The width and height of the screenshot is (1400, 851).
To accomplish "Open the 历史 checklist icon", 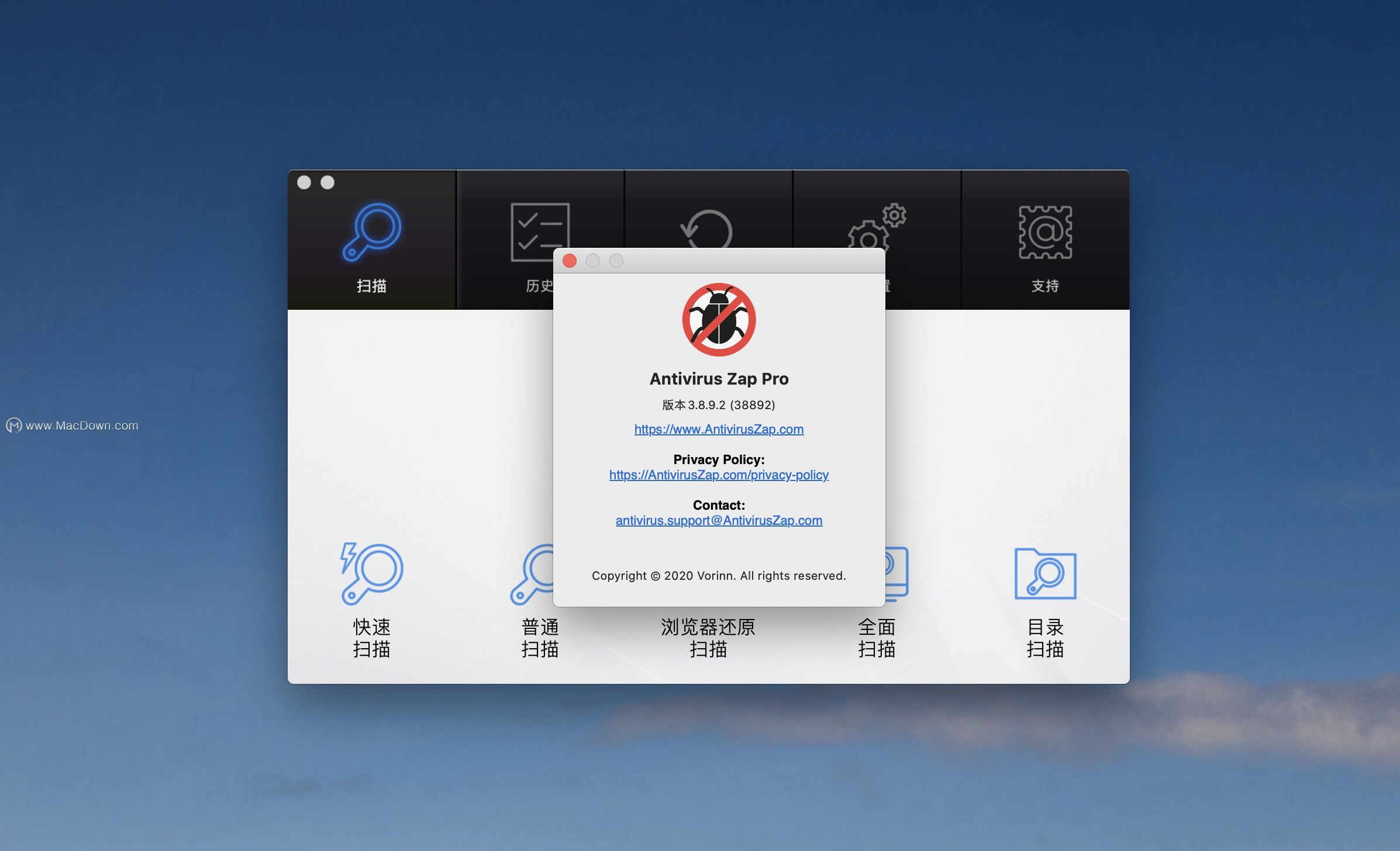I will (x=540, y=230).
